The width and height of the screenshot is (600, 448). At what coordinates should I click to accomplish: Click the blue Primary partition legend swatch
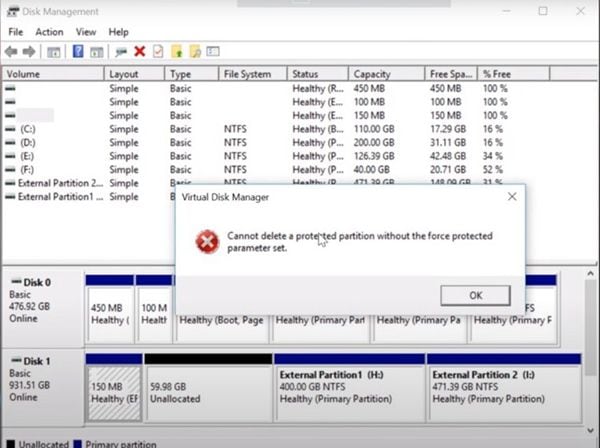pos(78,444)
